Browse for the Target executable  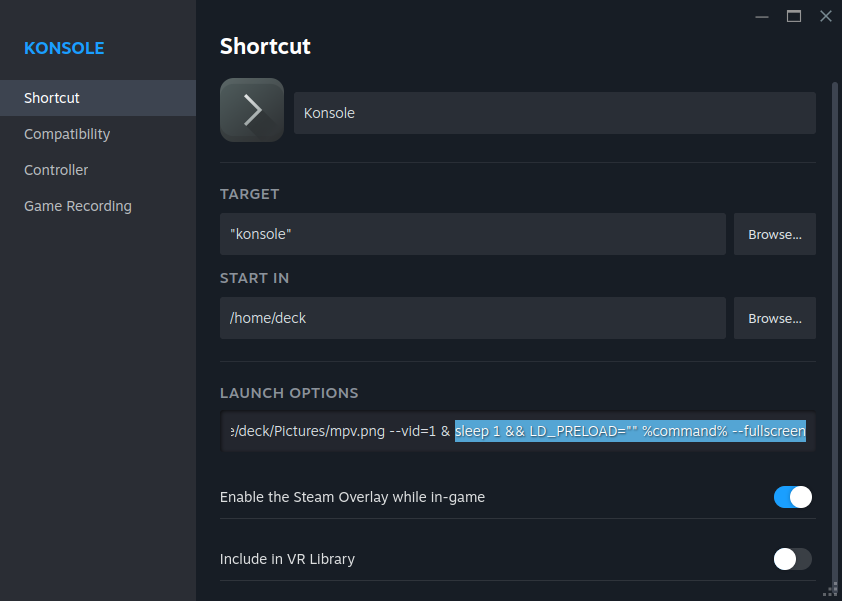(775, 234)
